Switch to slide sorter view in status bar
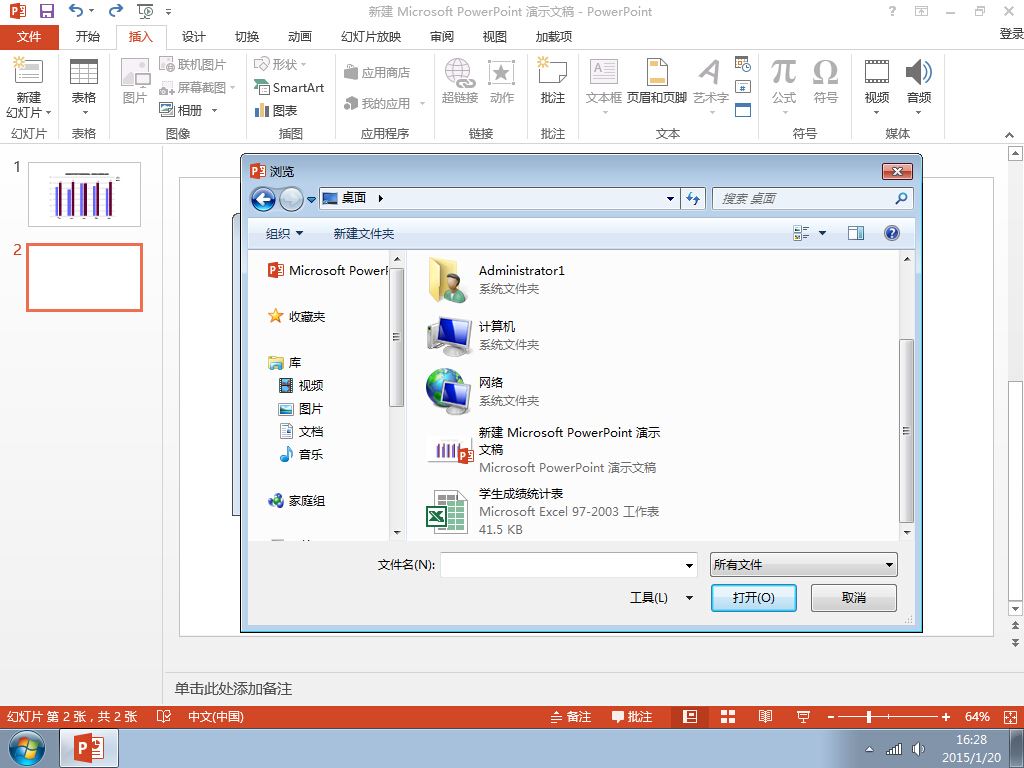The width and height of the screenshot is (1024, 768). [728, 716]
